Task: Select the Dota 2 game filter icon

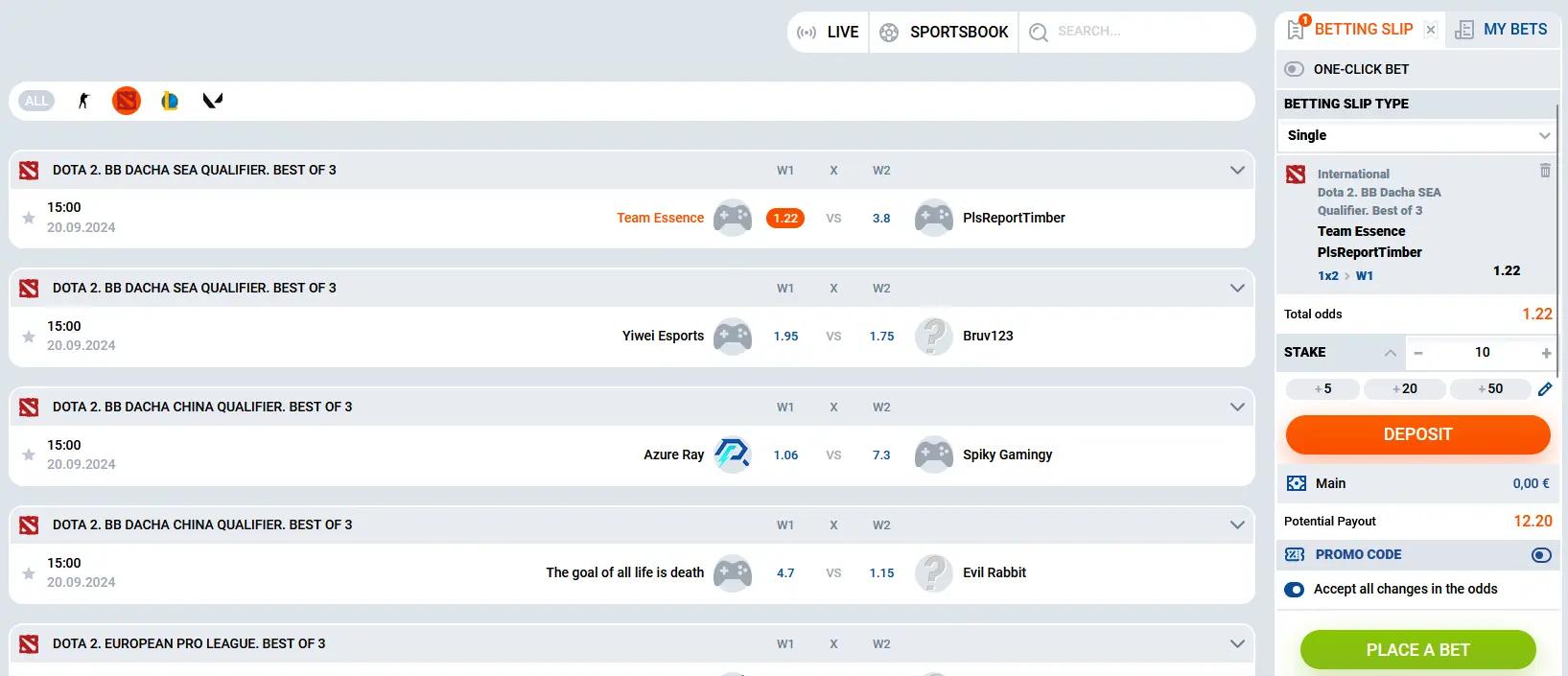Action: point(127,101)
